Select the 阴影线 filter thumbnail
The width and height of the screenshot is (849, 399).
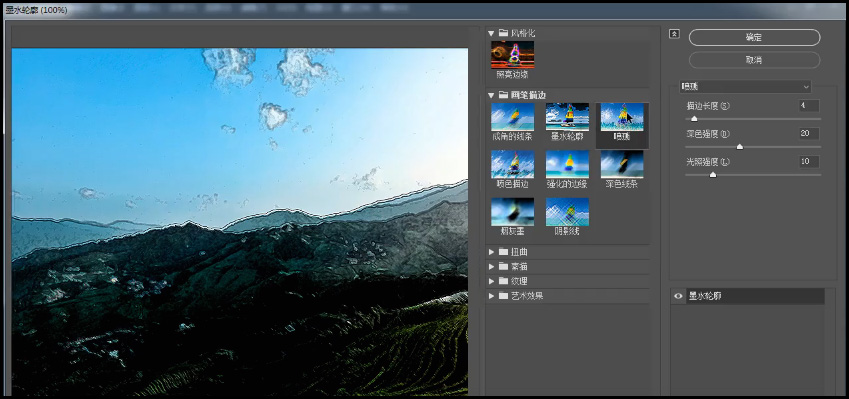point(567,212)
